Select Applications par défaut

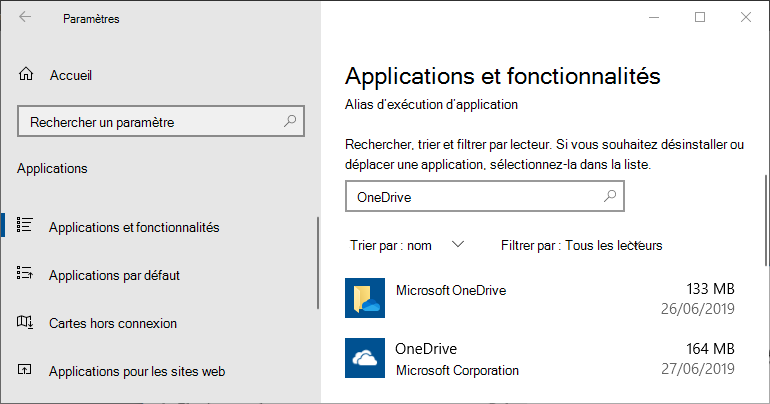114,275
